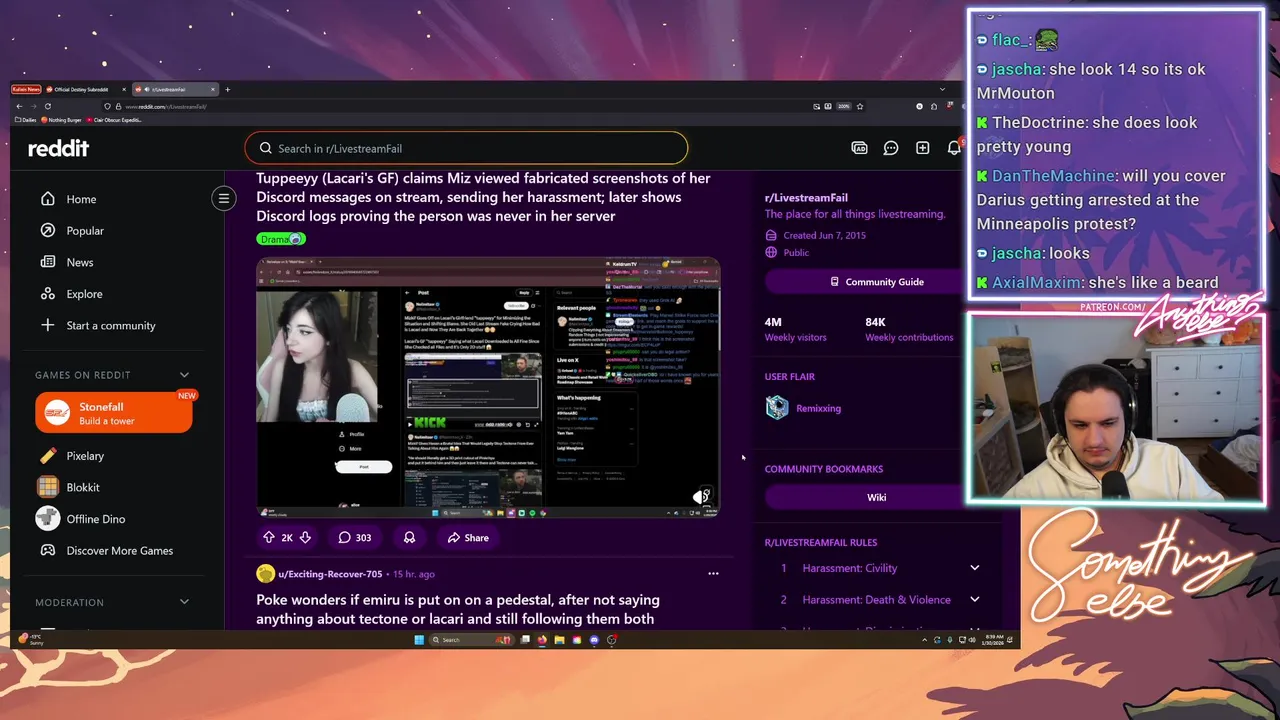This screenshot has width=1280, height=720.
Task: Bookmark this page with star icon
Action: pos(860,106)
